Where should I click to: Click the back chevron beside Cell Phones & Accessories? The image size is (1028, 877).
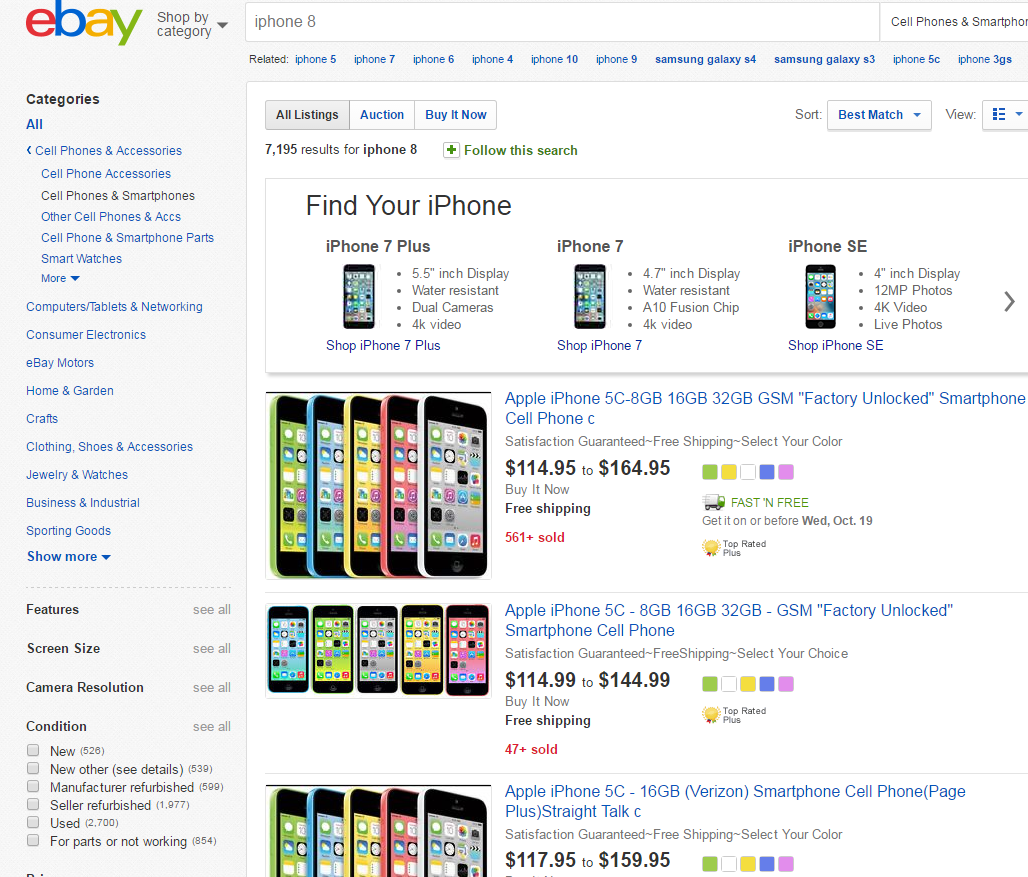click(29, 151)
